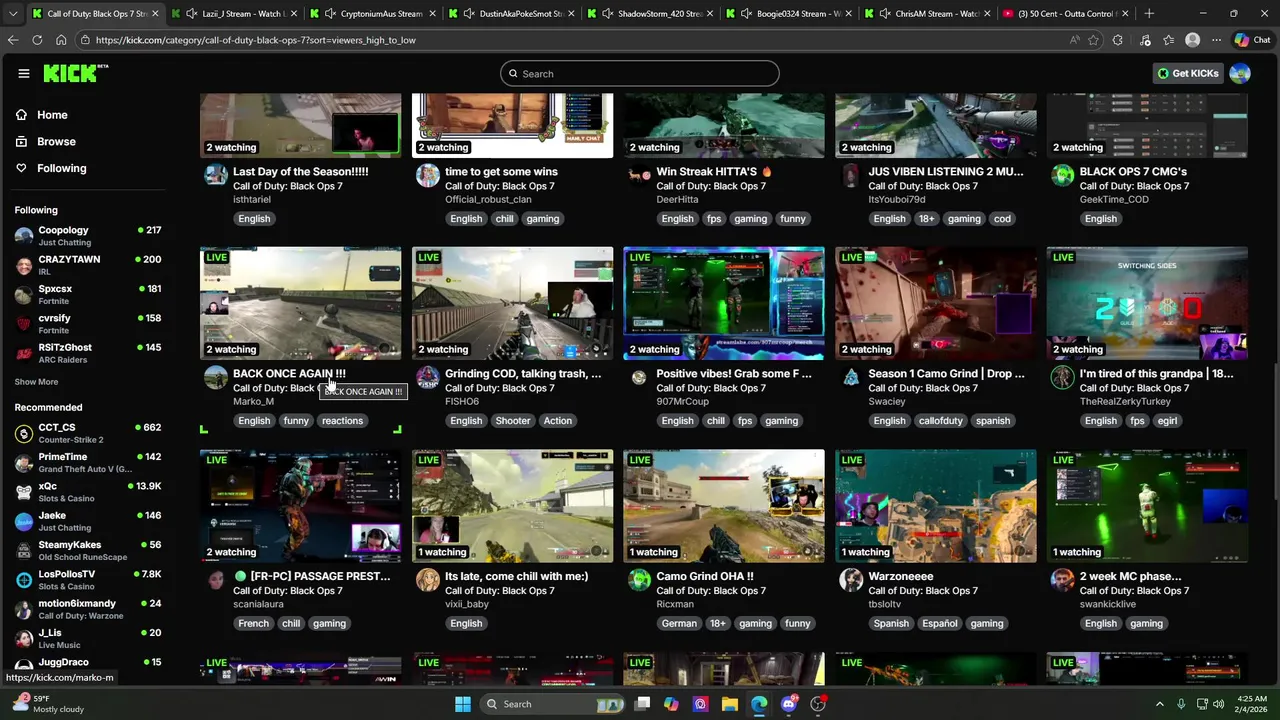
Task: Expand Show More under Following
Action: click(x=36, y=382)
